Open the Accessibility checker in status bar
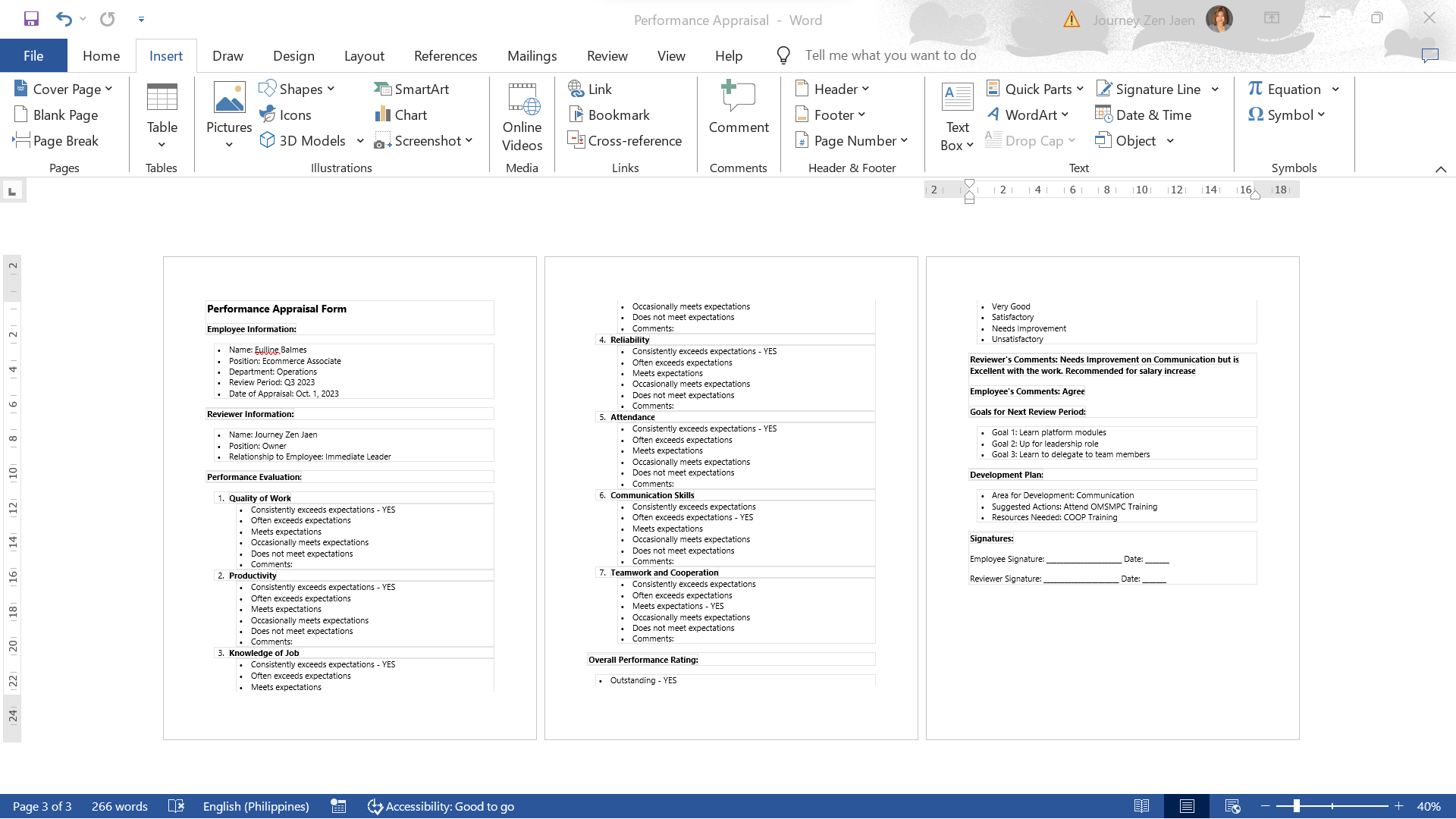Image resolution: width=1456 pixels, height=819 pixels. [441, 807]
